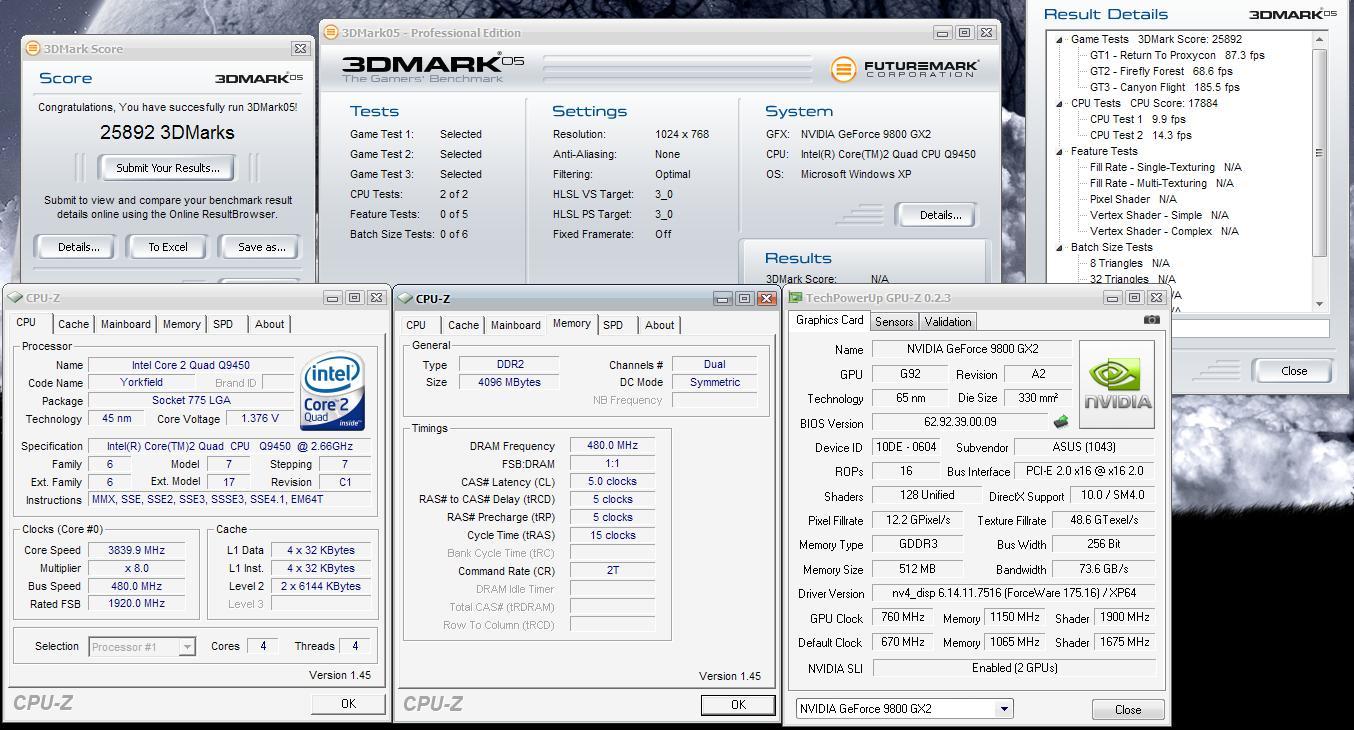Click the CAS# Latency 5.0 clocks value
The height and width of the screenshot is (730, 1354).
click(612, 481)
